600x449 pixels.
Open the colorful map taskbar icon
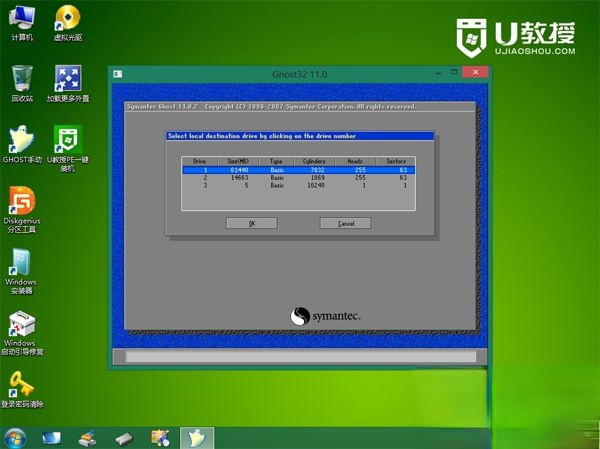coord(160,438)
